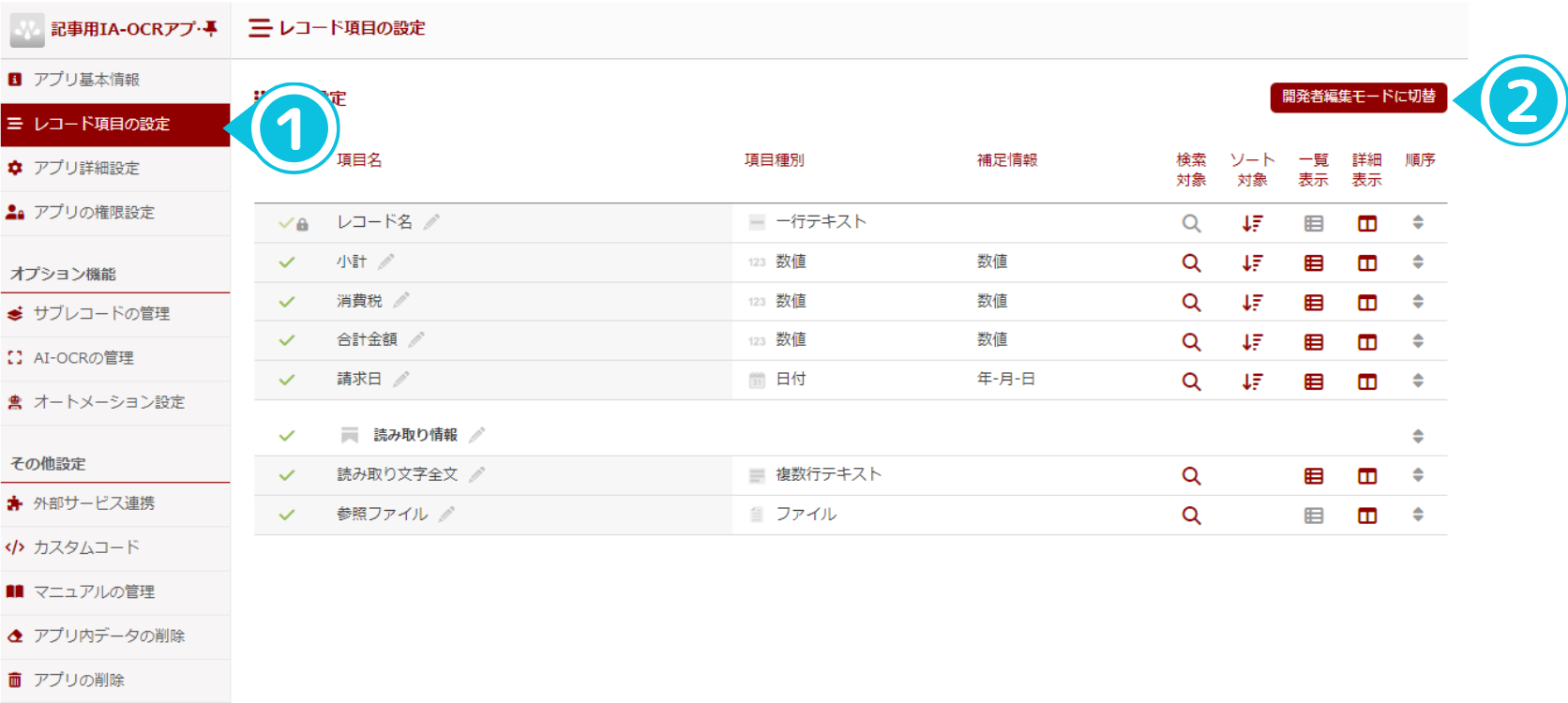Toggle the detail display icon for the 合計金額 row

[x=1367, y=341]
